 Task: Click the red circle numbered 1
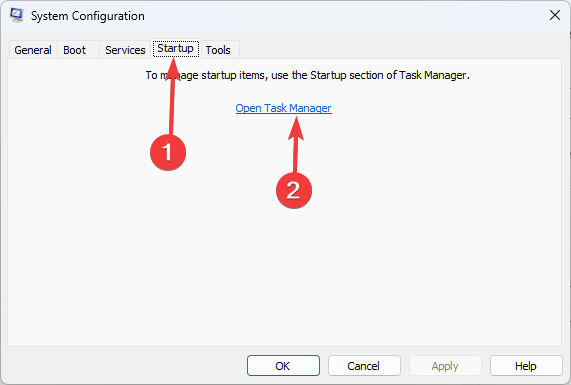pos(168,152)
